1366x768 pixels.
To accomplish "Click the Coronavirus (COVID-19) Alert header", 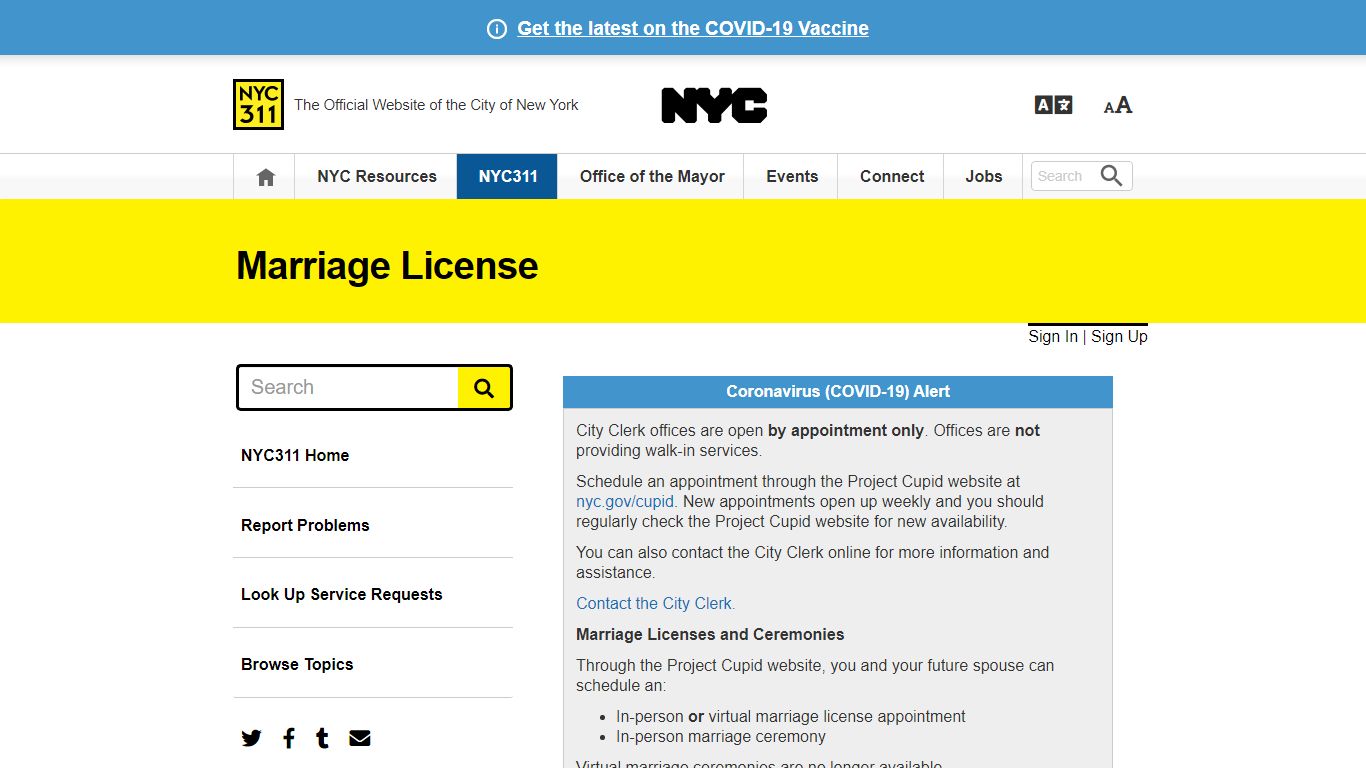I will click(838, 392).
